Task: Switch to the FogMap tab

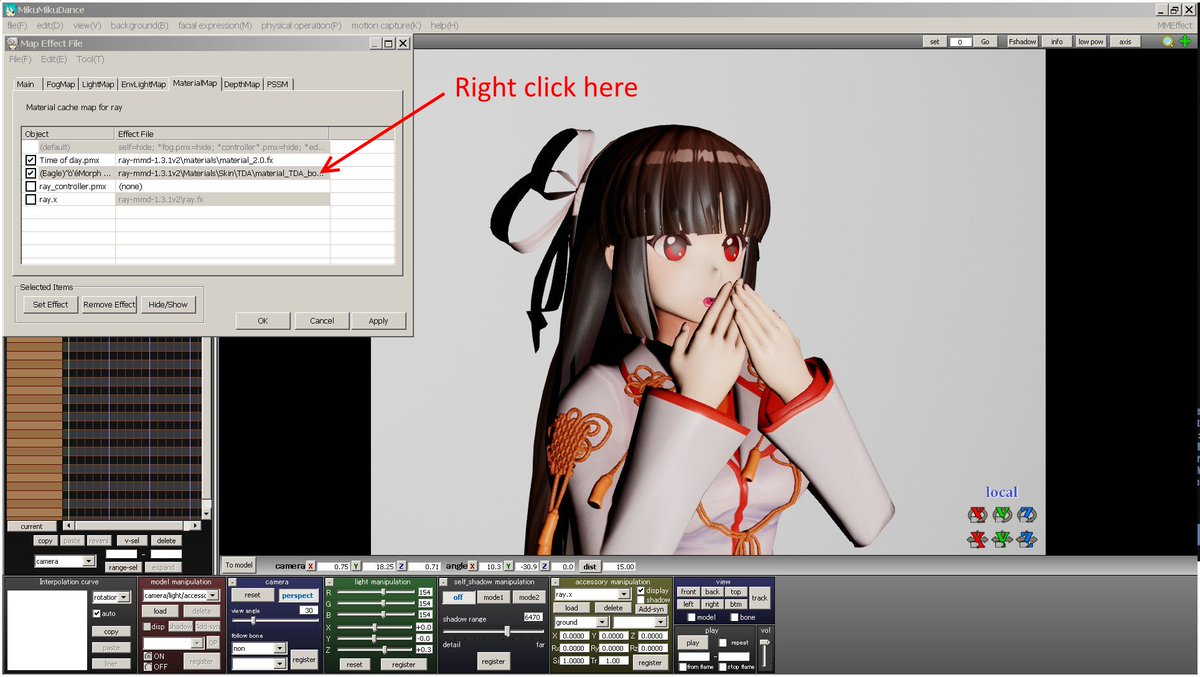Action: pyautogui.click(x=60, y=84)
